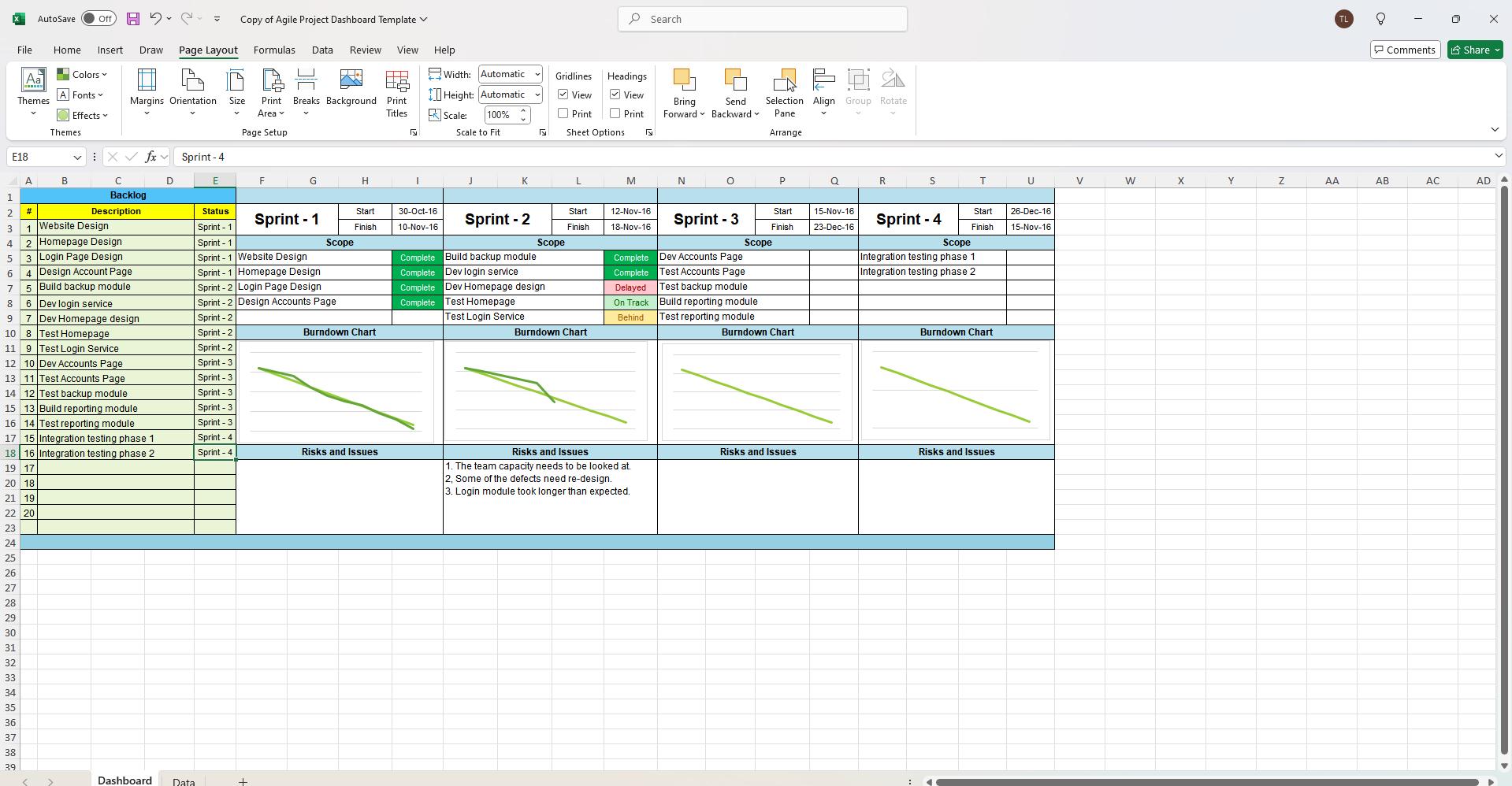Enable Print under Gridlines
Image resolution: width=1512 pixels, height=786 pixels.
[x=563, y=113]
